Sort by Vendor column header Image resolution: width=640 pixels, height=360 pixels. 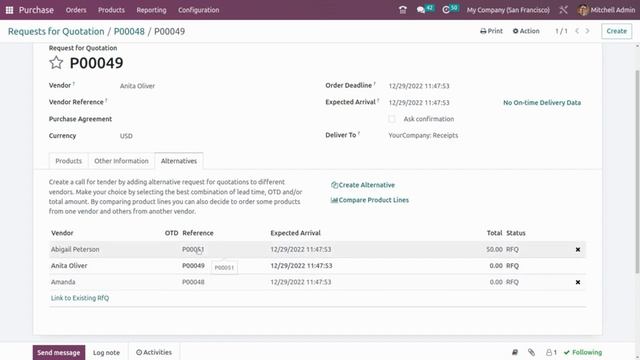point(62,233)
